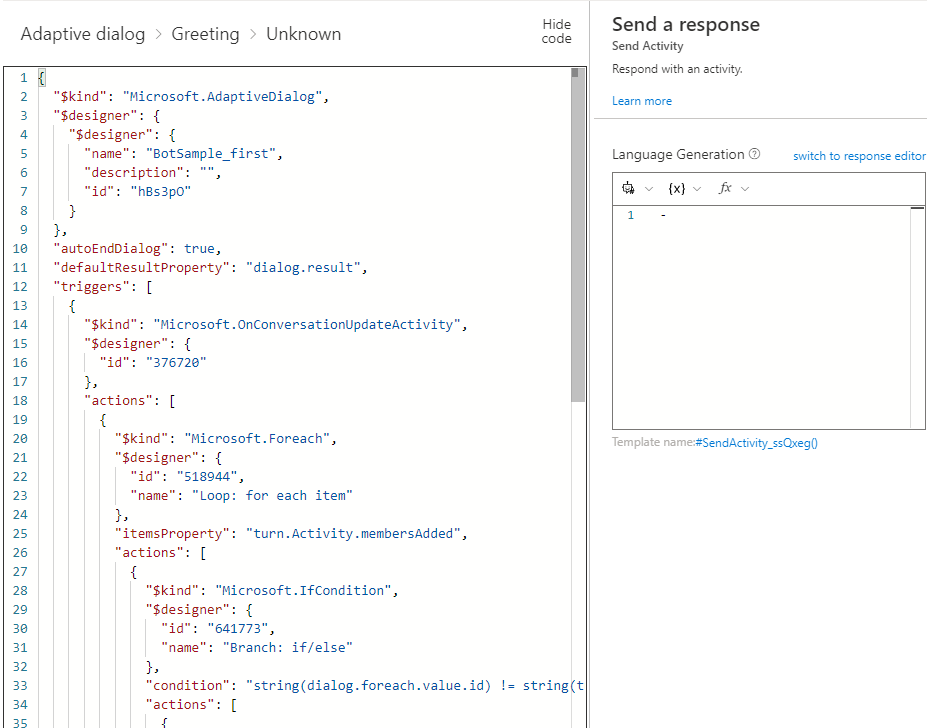Image resolution: width=927 pixels, height=728 pixels.
Task: Select Greeting in the breadcrumb trail
Action: (x=205, y=33)
